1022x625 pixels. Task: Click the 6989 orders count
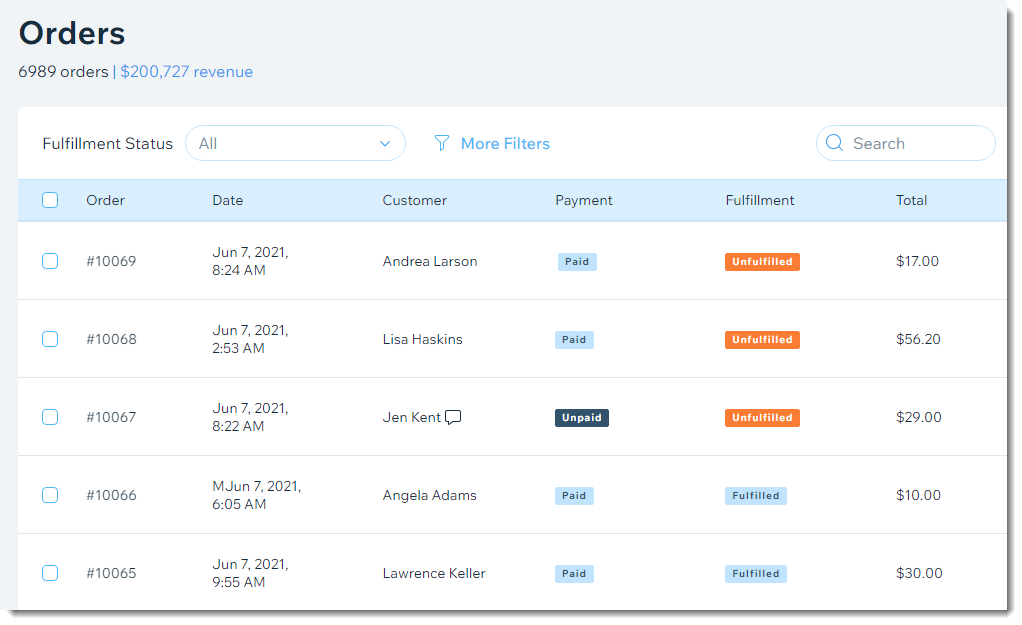tap(63, 72)
